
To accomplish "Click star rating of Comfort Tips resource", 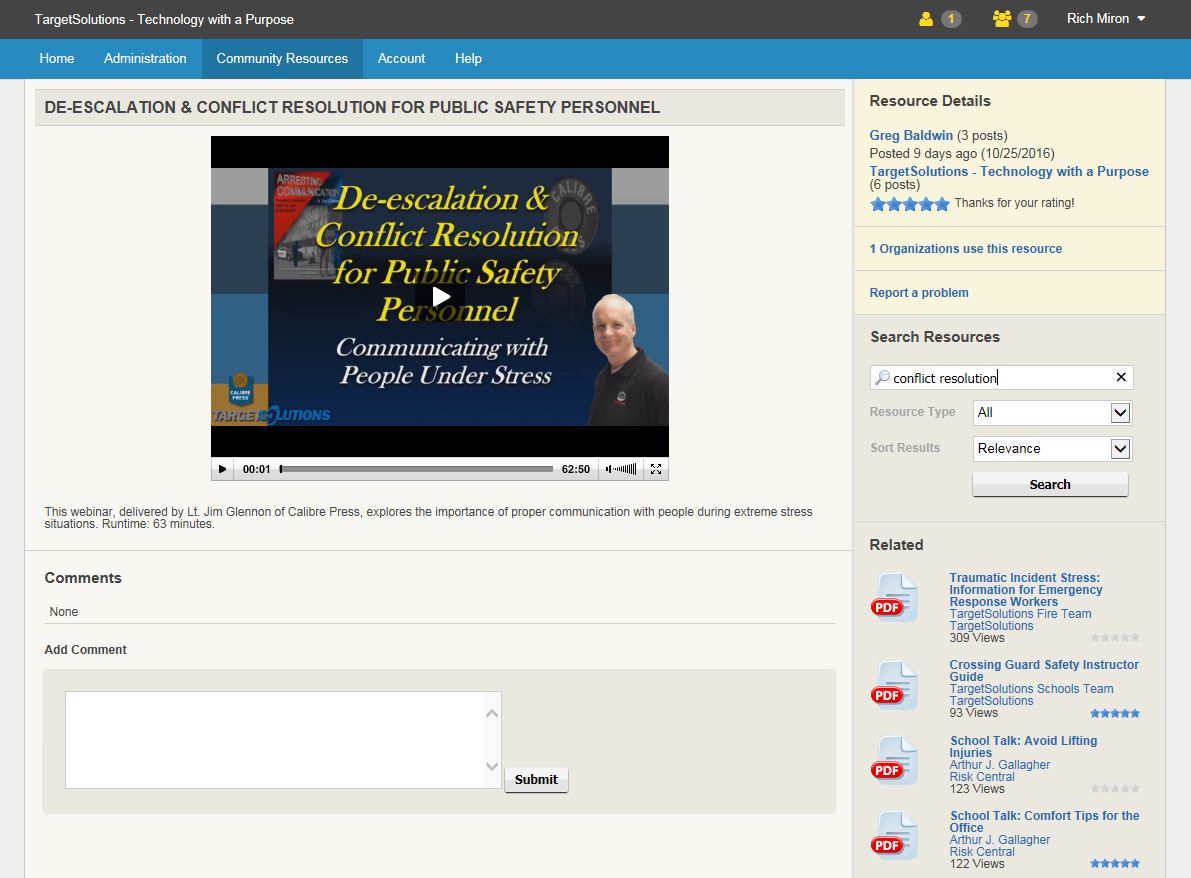I will tap(1114, 864).
